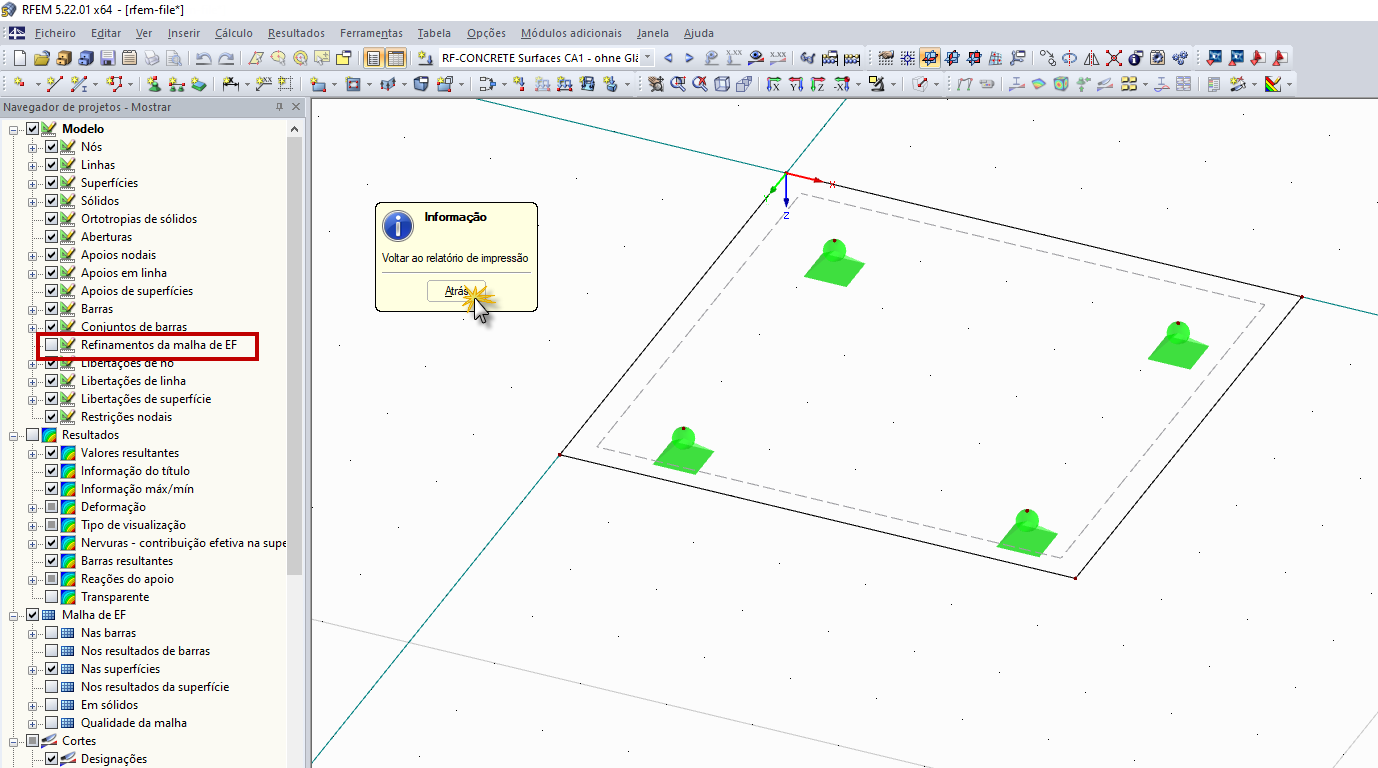Select Tipo de visualização tree item
Viewport: 1378px width, 768px height.
[133, 525]
